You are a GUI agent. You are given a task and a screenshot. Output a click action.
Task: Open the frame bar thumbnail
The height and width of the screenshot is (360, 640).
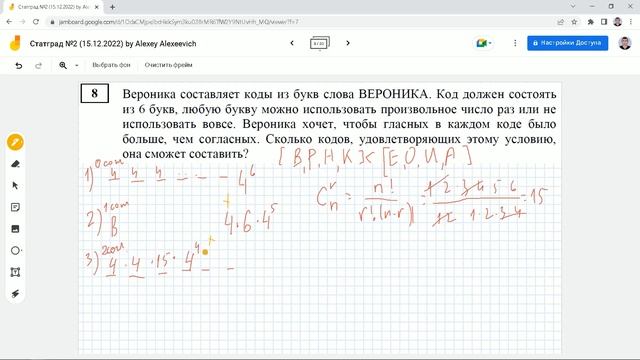(x=320, y=43)
